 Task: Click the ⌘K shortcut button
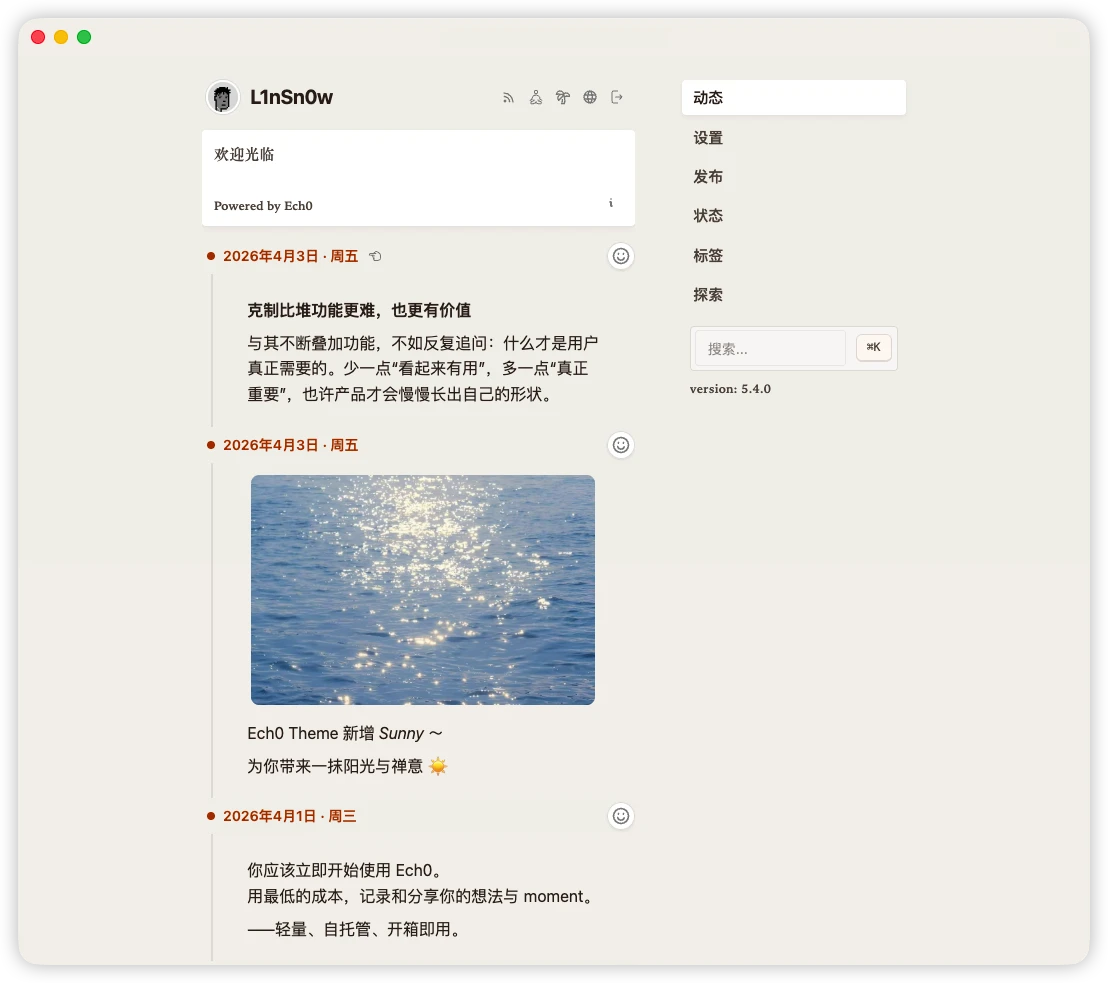873,347
